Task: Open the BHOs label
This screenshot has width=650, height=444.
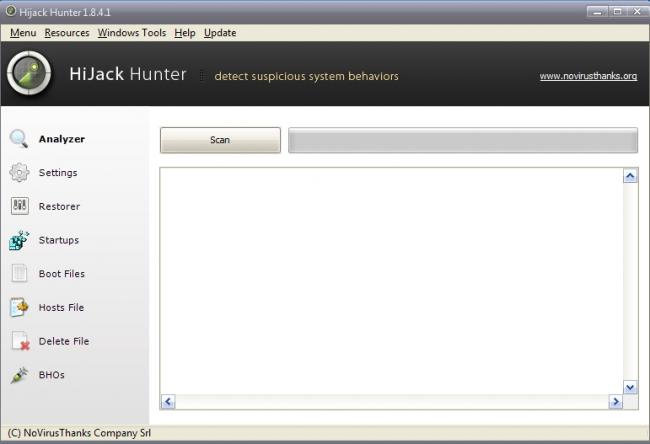Action: click(51, 375)
